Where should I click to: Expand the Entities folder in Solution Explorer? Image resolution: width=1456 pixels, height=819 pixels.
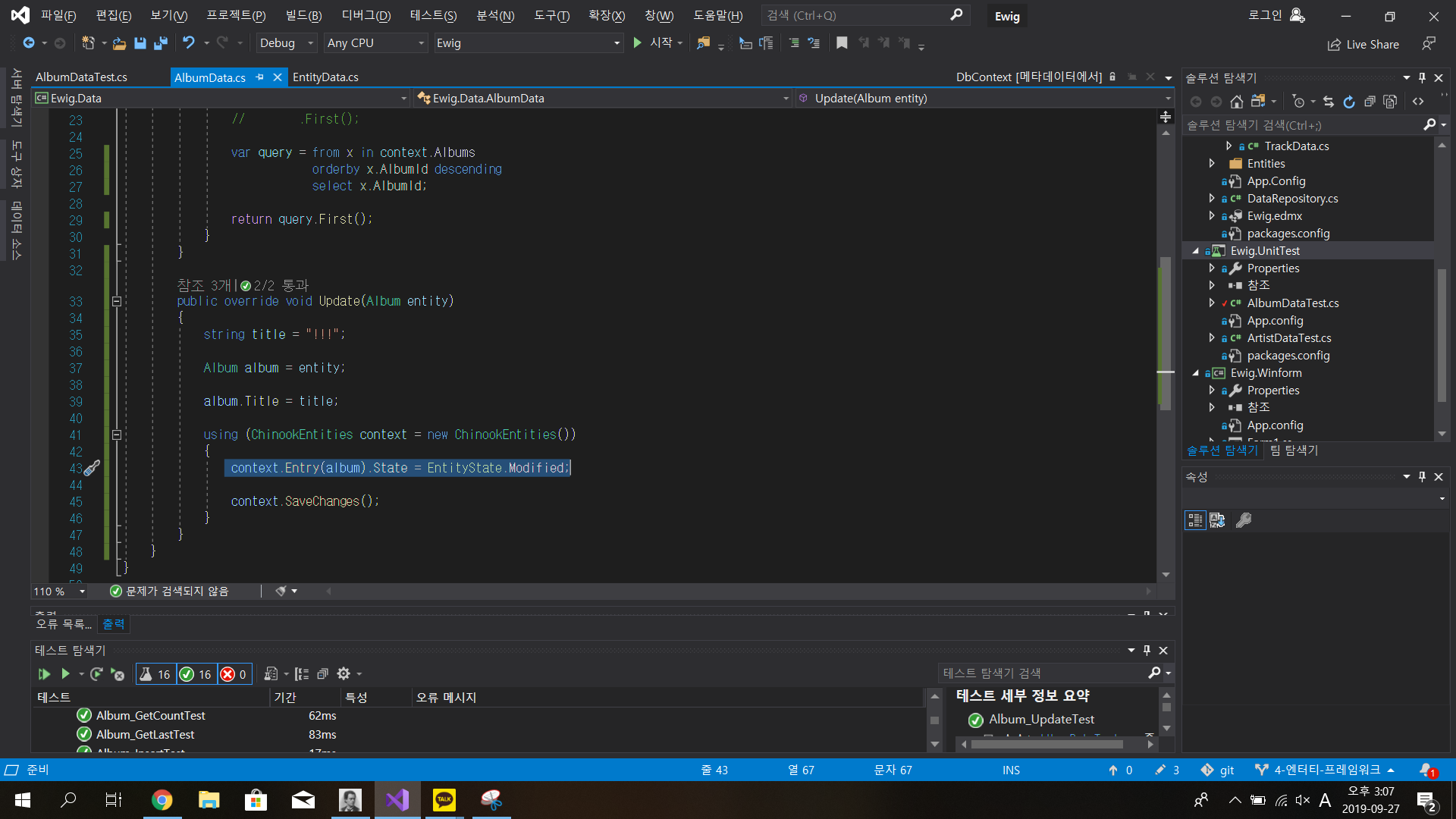point(1212,164)
